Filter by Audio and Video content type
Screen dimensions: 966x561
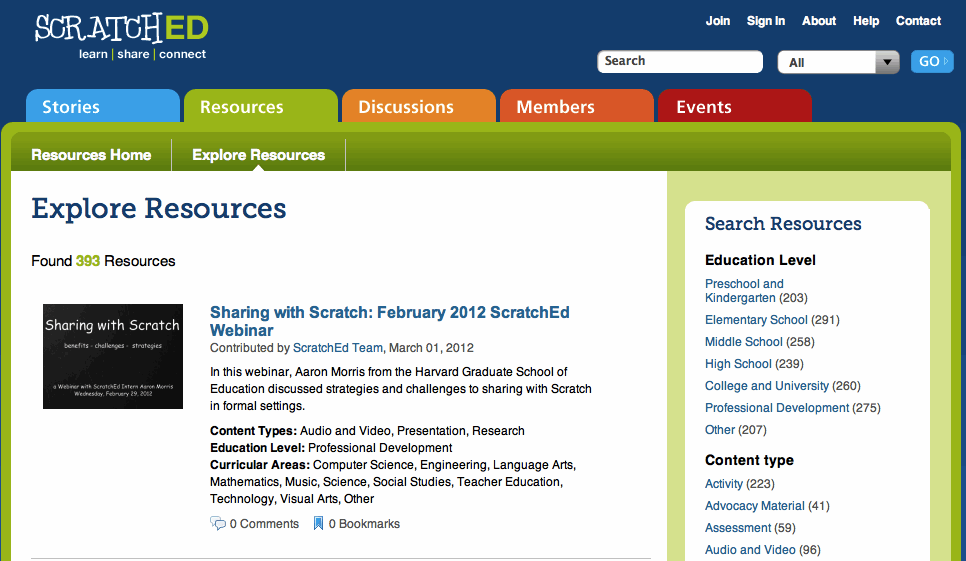pyautogui.click(x=750, y=550)
